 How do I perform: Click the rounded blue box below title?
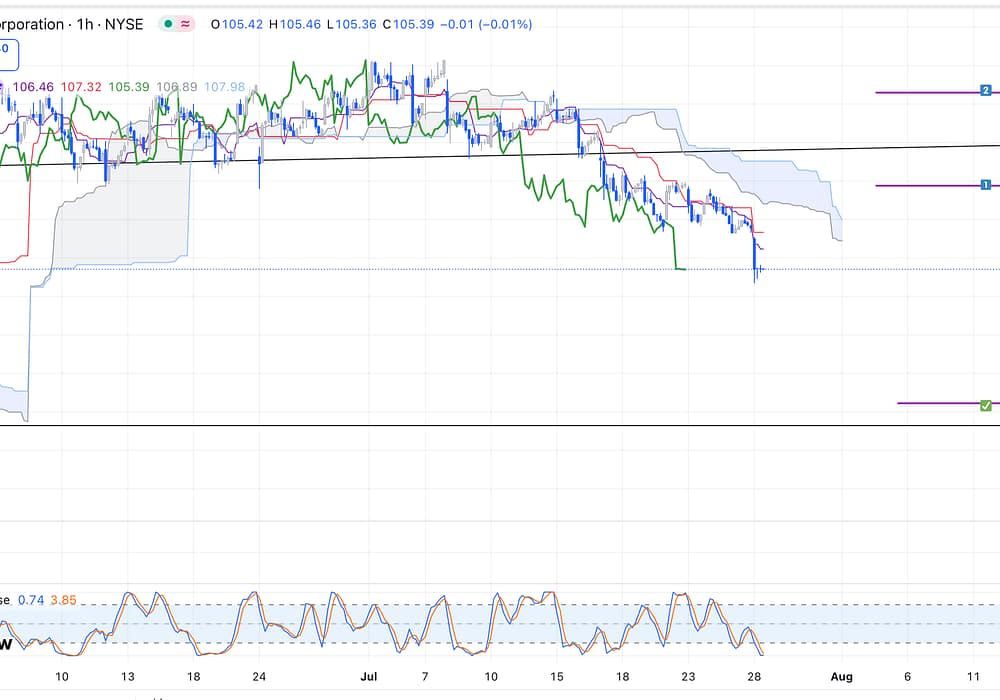point(5,49)
